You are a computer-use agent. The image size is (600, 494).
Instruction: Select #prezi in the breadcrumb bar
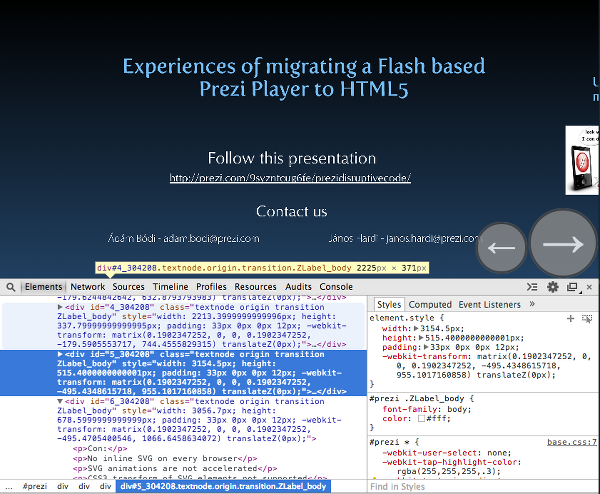point(34,486)
